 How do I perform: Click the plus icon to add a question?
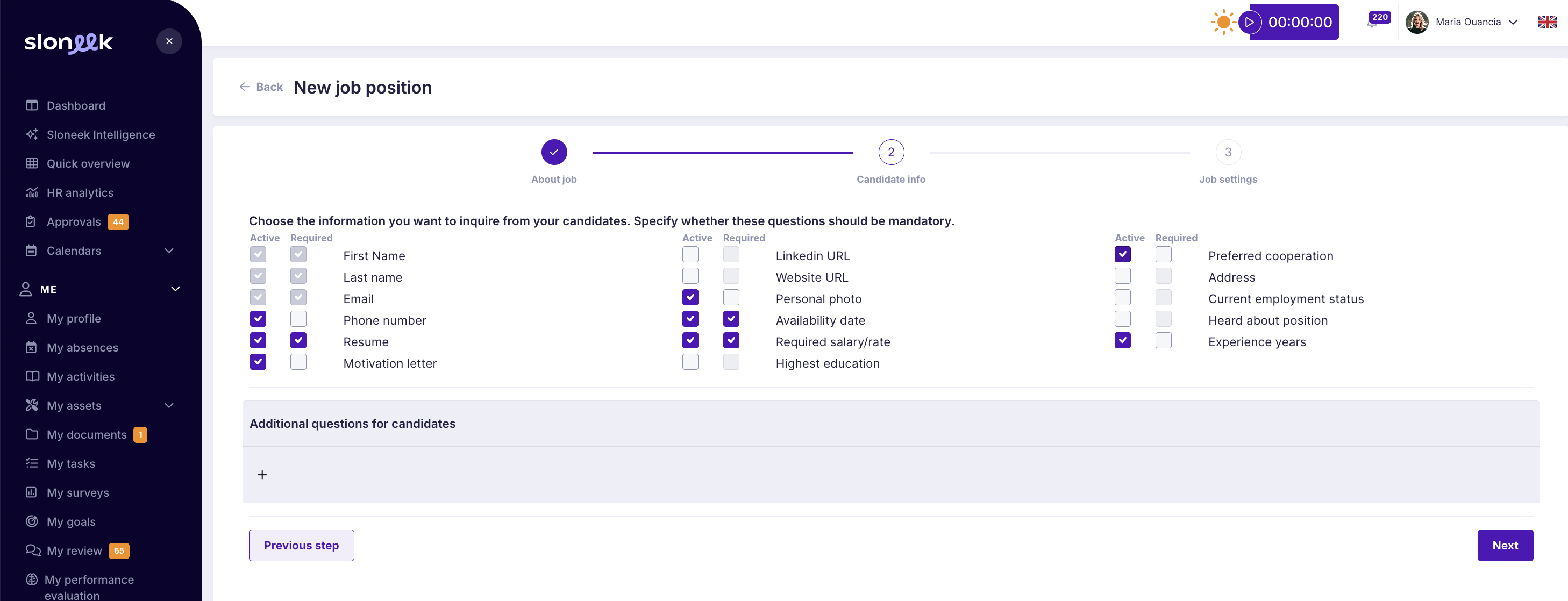pos(262,475)
